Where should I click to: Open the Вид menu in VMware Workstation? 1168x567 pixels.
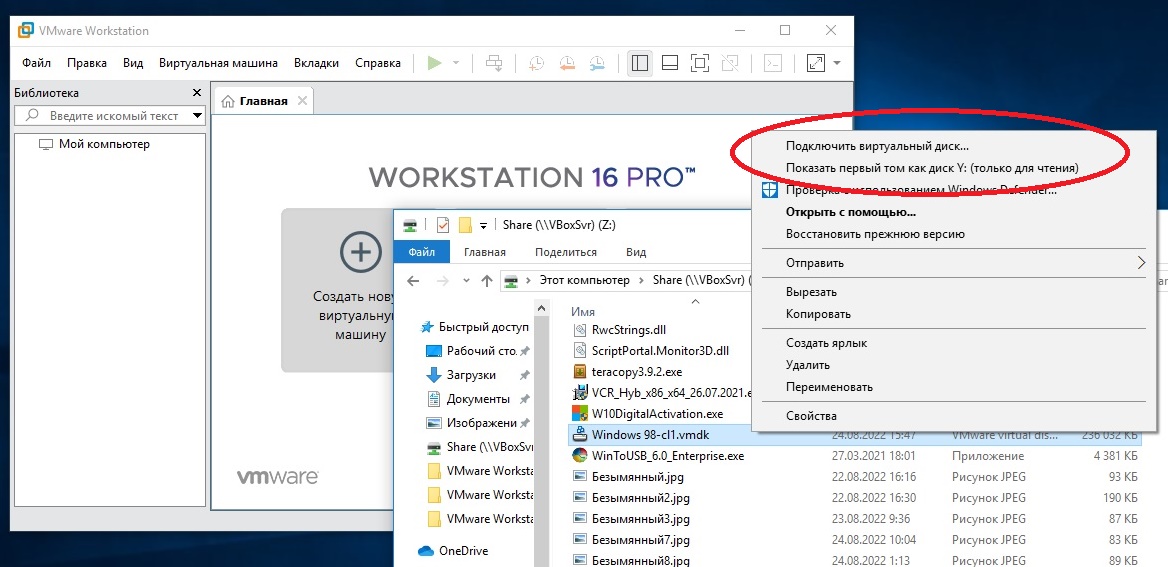tap(133, 63)
